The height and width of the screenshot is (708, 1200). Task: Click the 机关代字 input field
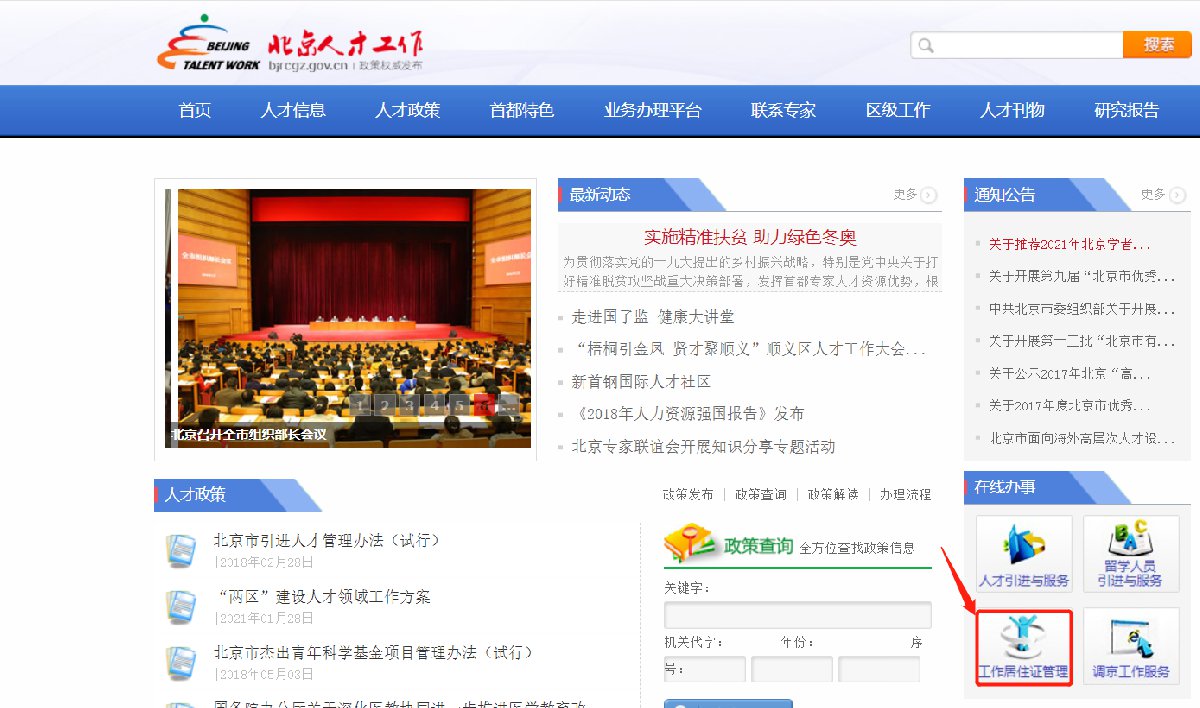click(705, 669)
